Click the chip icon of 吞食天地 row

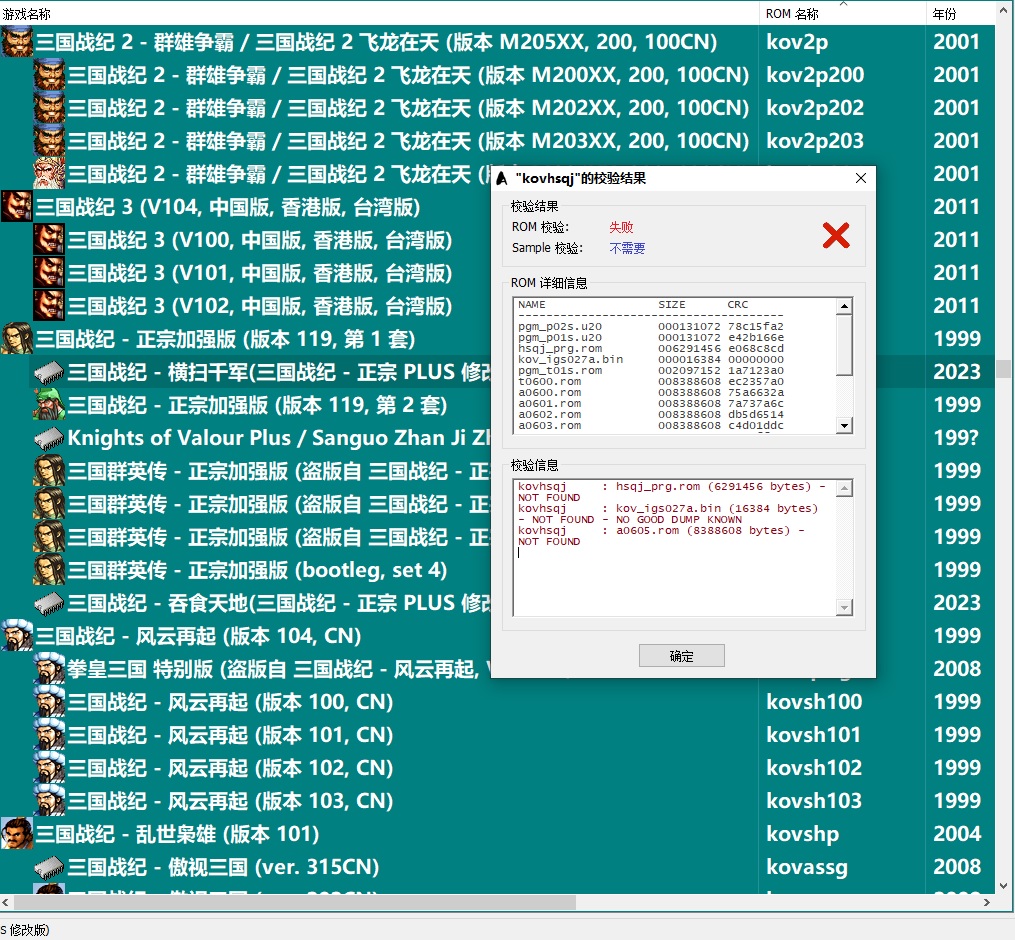coord(49,603)
